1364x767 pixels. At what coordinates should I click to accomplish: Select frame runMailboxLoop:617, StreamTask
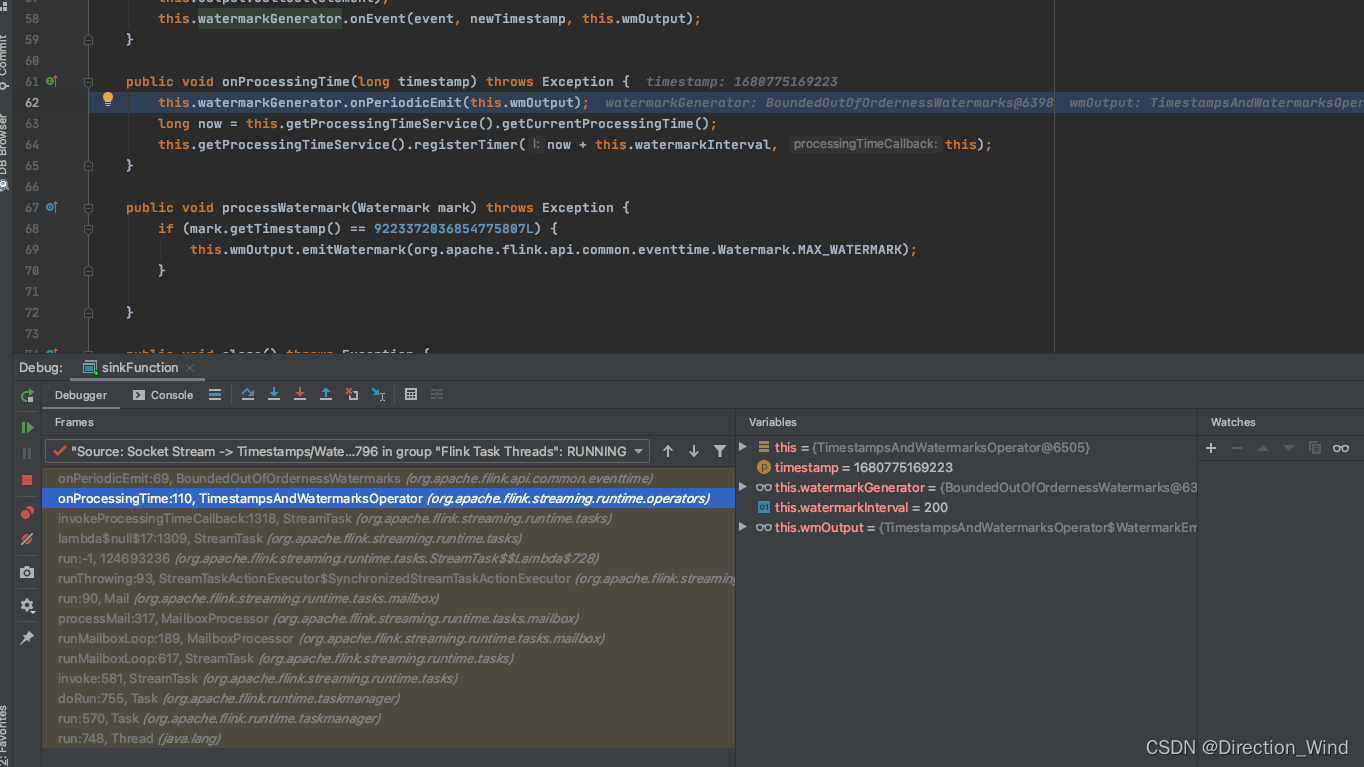(x=388, y=658)
